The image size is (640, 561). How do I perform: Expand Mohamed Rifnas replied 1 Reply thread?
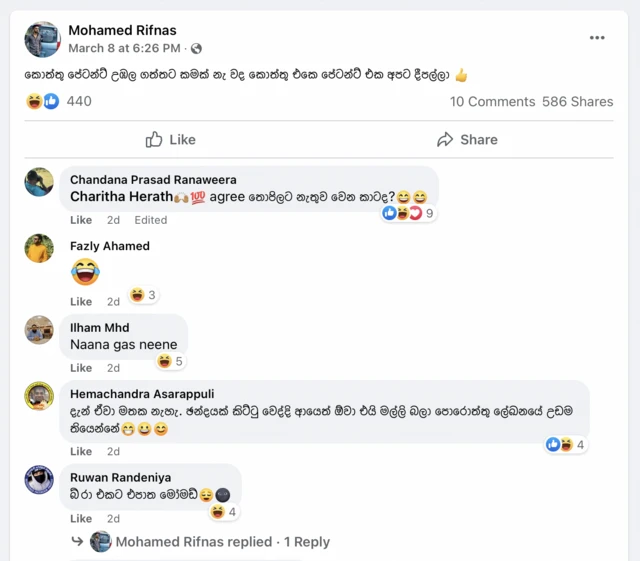(x=222, y=541)
